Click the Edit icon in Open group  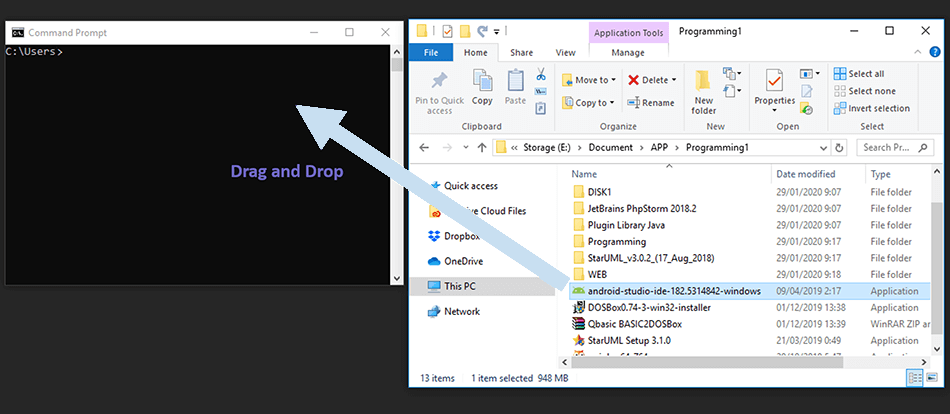click(806, 92)
